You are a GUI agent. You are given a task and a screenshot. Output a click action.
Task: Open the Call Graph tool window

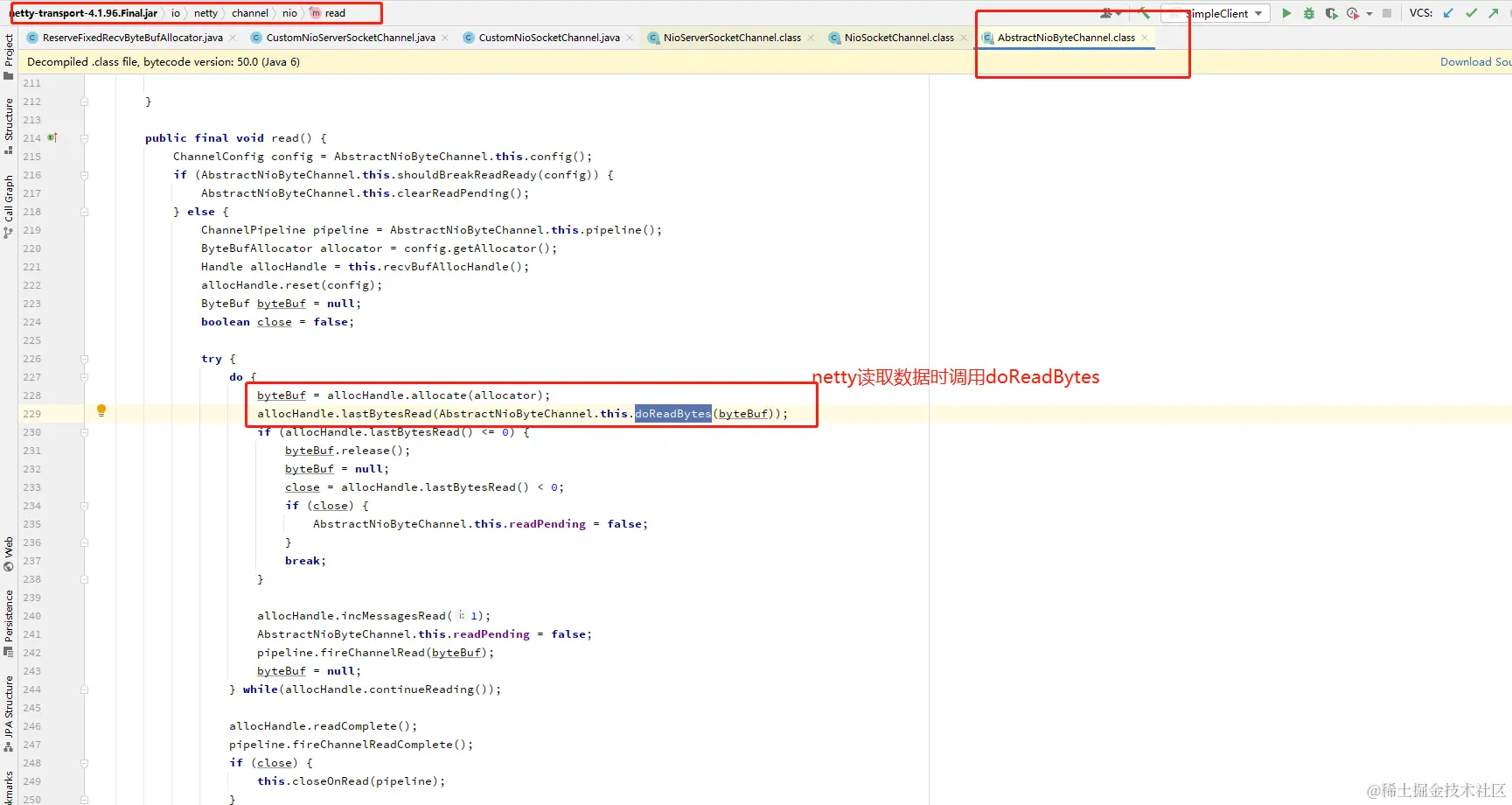(x=9, y=206)
